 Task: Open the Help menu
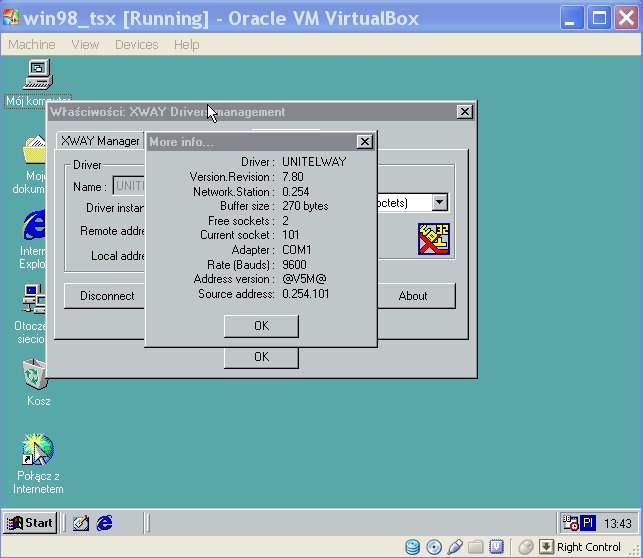[x=187, y=44]
